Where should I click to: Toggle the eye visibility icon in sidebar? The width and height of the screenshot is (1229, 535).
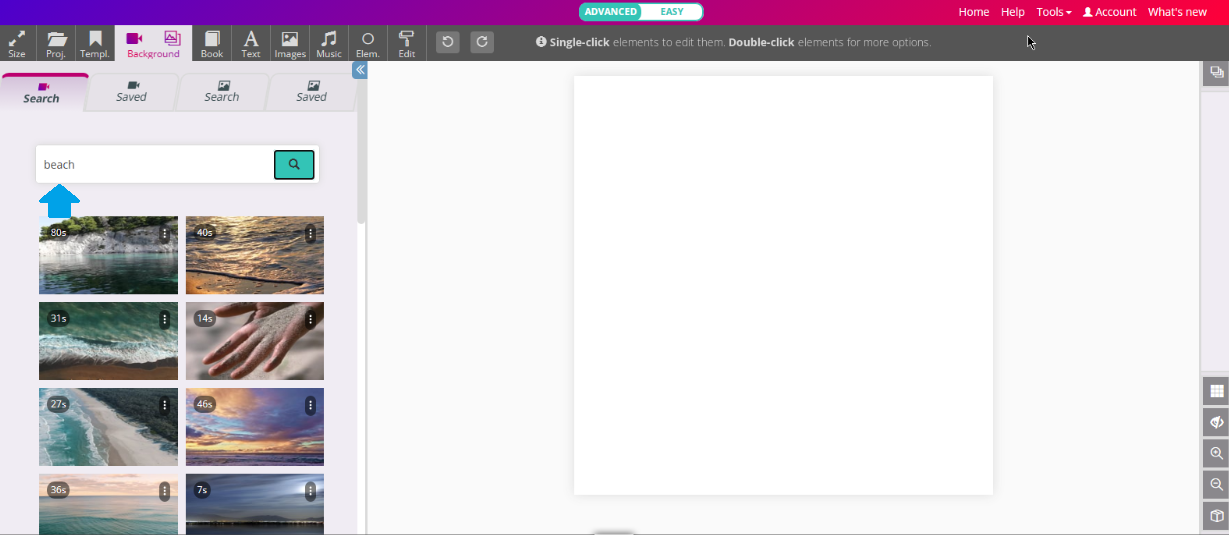click(1216, 422)
